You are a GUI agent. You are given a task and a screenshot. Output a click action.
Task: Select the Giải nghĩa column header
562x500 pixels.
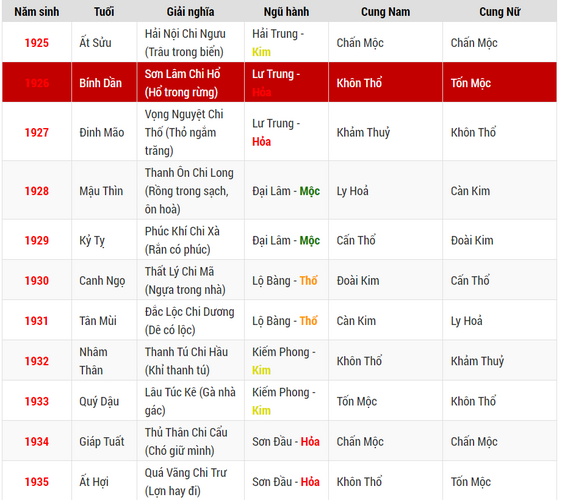190,11
